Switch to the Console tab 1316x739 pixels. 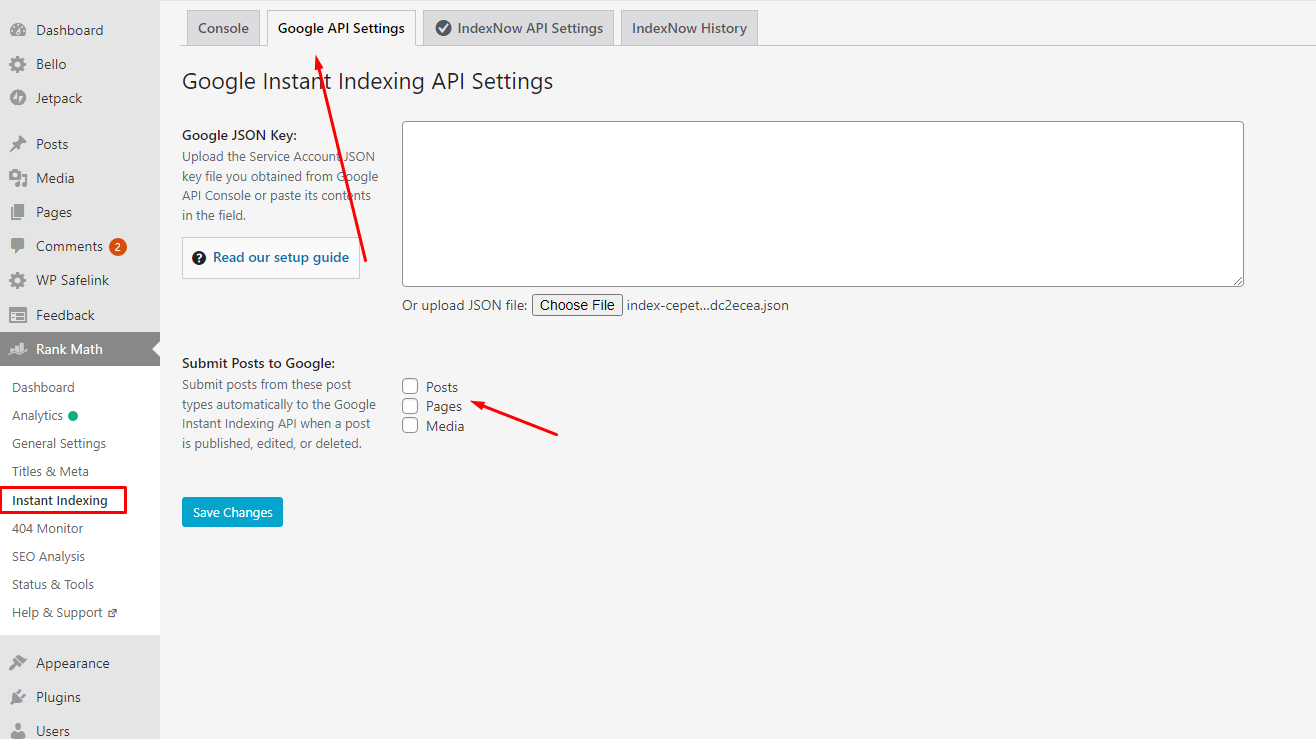[224, 28]
